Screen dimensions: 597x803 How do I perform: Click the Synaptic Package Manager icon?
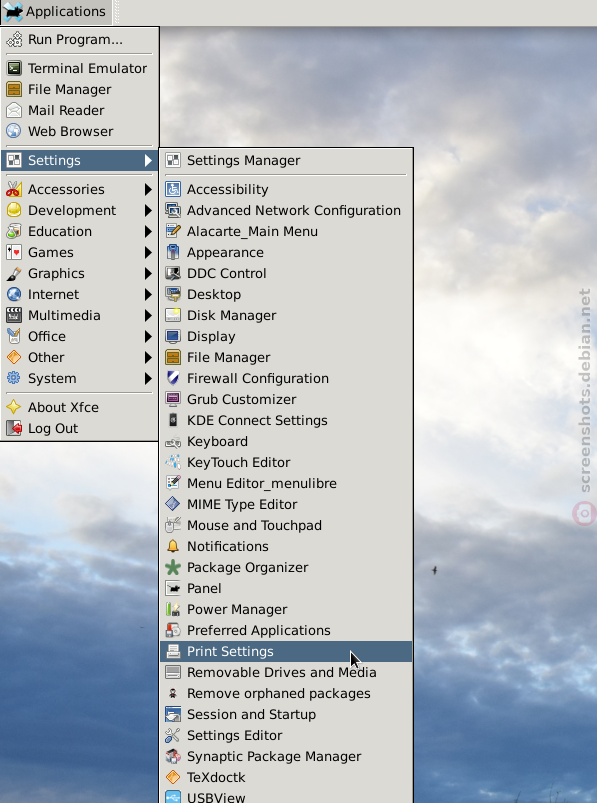[173, 756]
